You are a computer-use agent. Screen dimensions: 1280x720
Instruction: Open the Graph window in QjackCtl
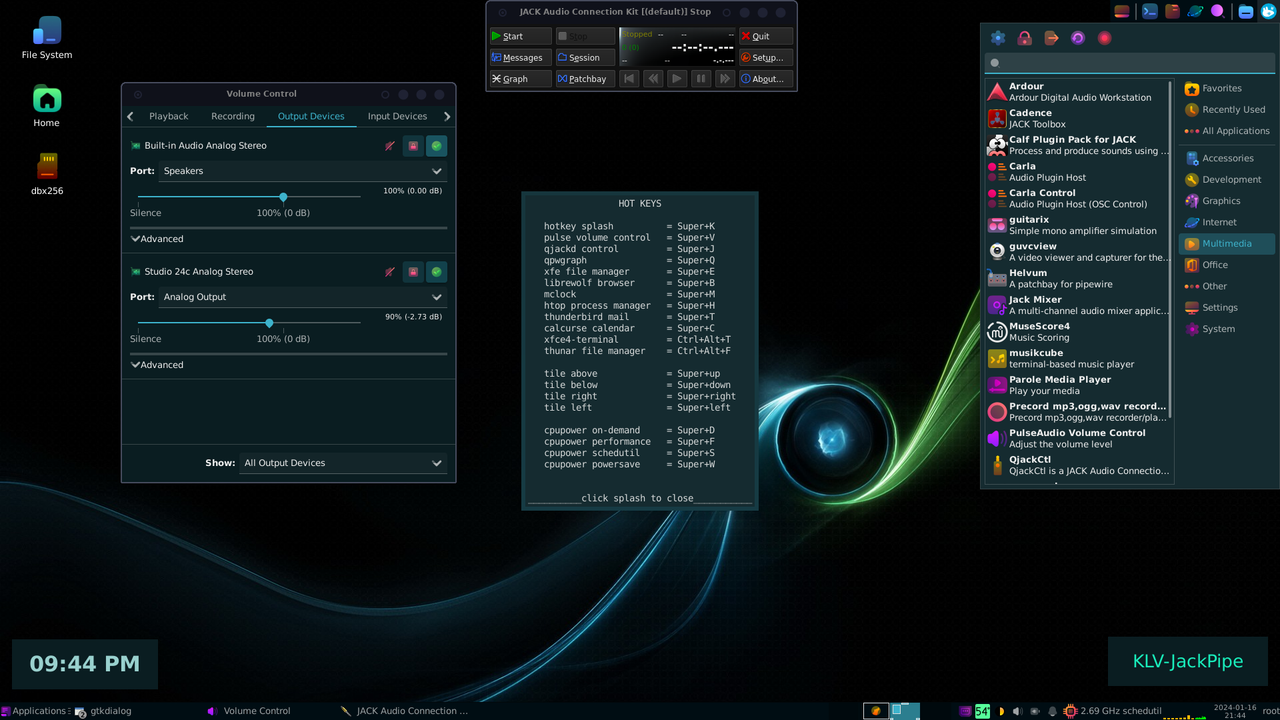[519, 78]
